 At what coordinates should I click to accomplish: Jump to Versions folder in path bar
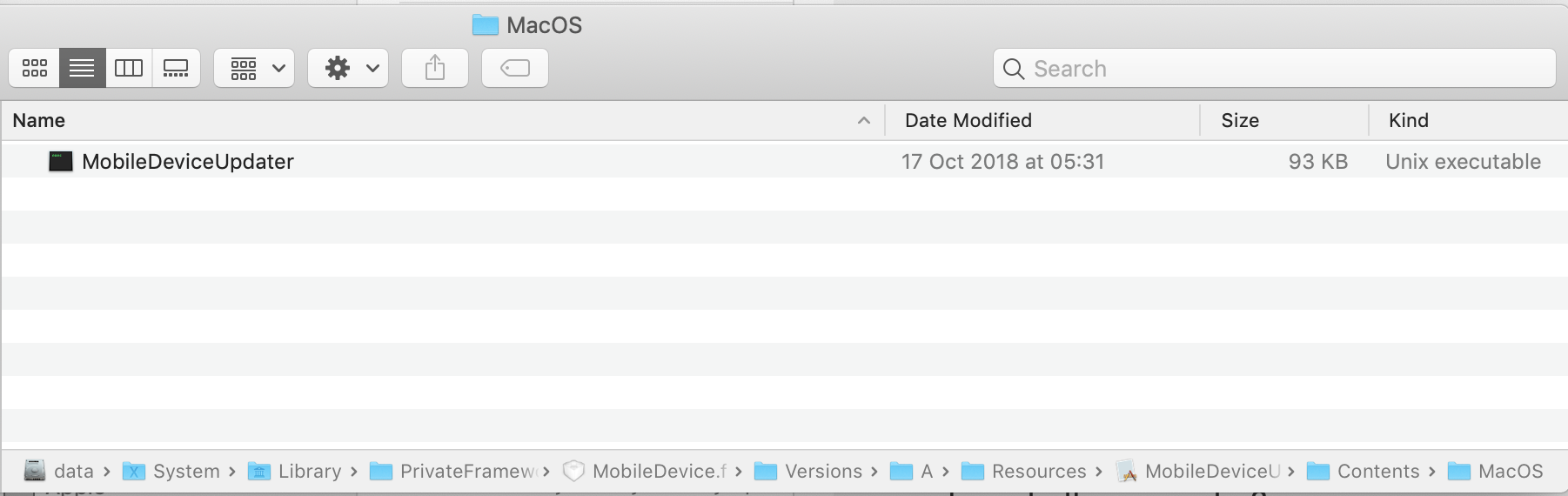pos(822,472)
